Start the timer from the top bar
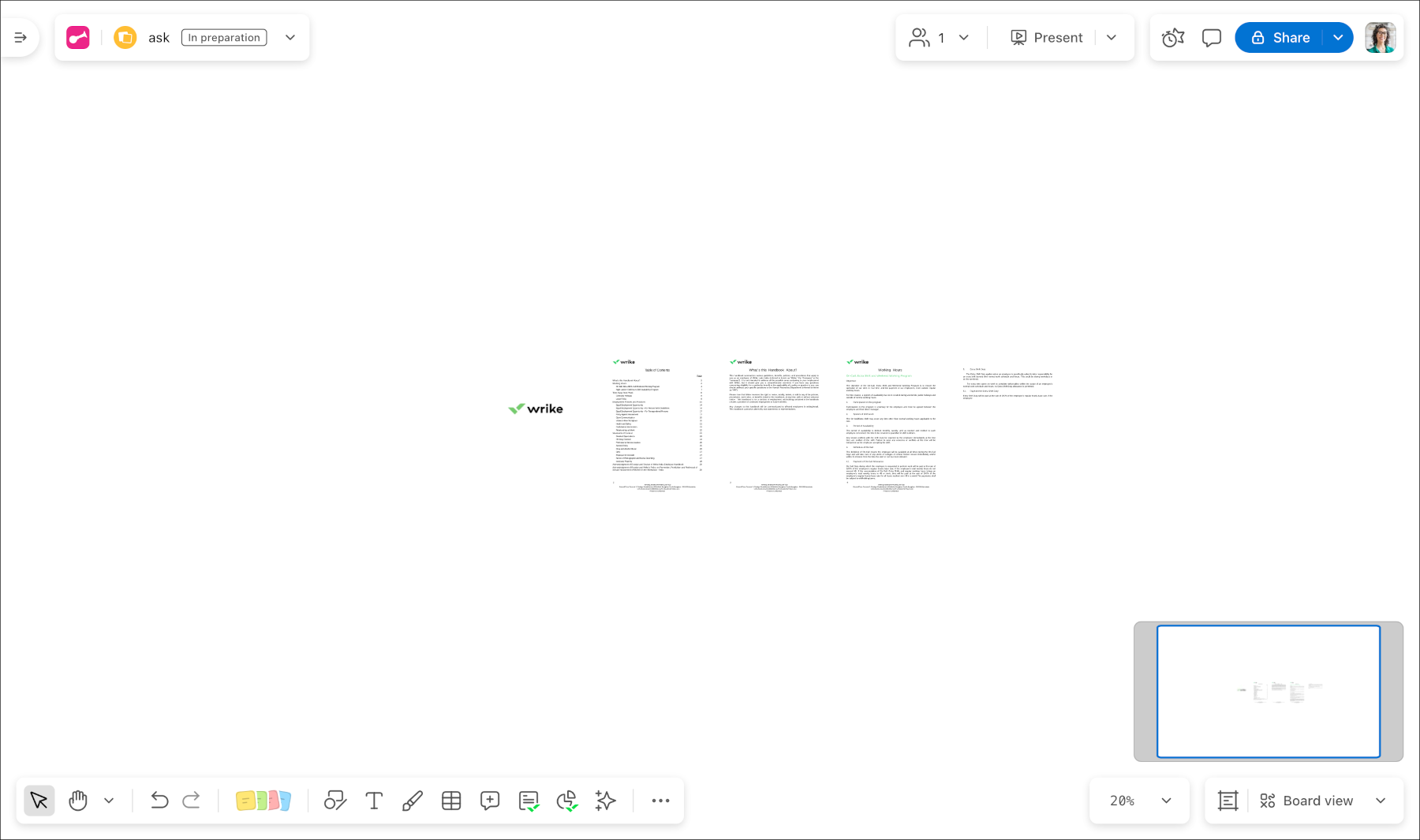Screen dimensions: 1420x840 [x=1173, y=37]
